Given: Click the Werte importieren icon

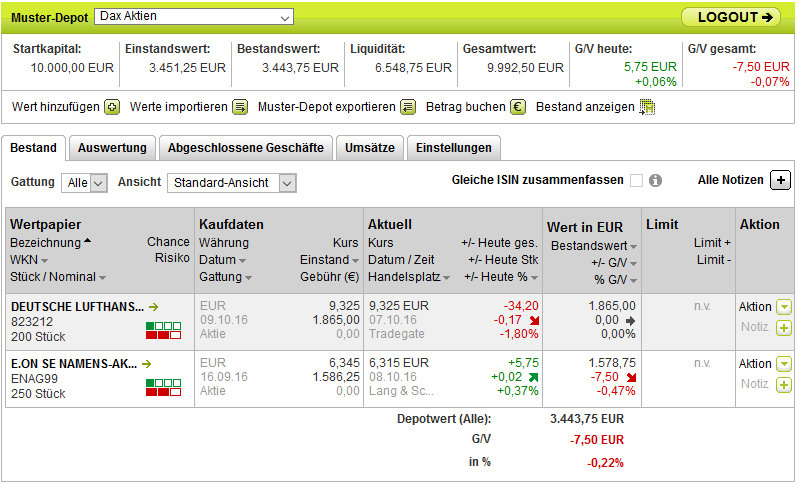Looking at the screenshot, I should click(x=240, y=107).
